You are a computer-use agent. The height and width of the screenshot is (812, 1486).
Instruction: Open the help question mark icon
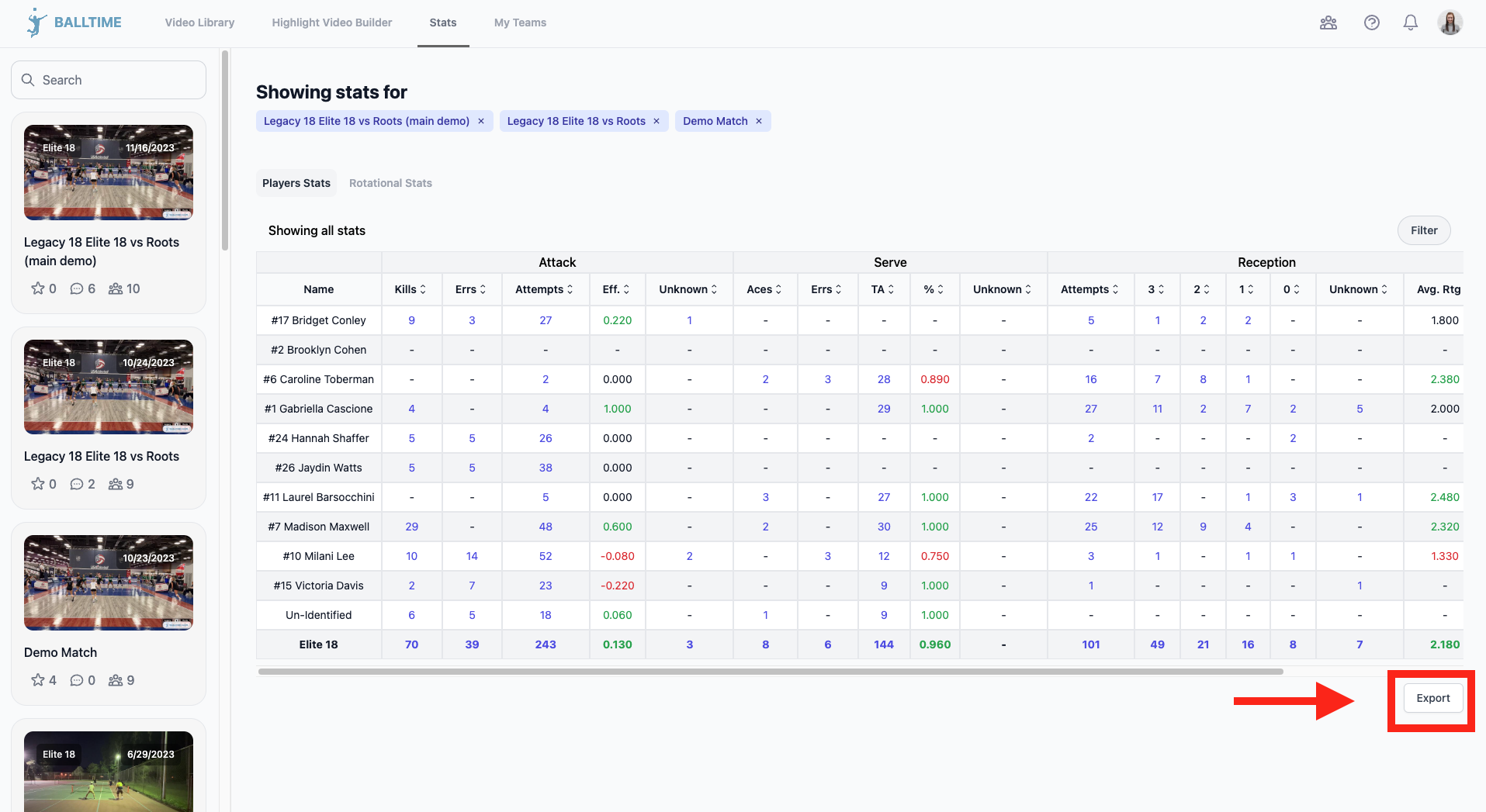click(1371, 22)
